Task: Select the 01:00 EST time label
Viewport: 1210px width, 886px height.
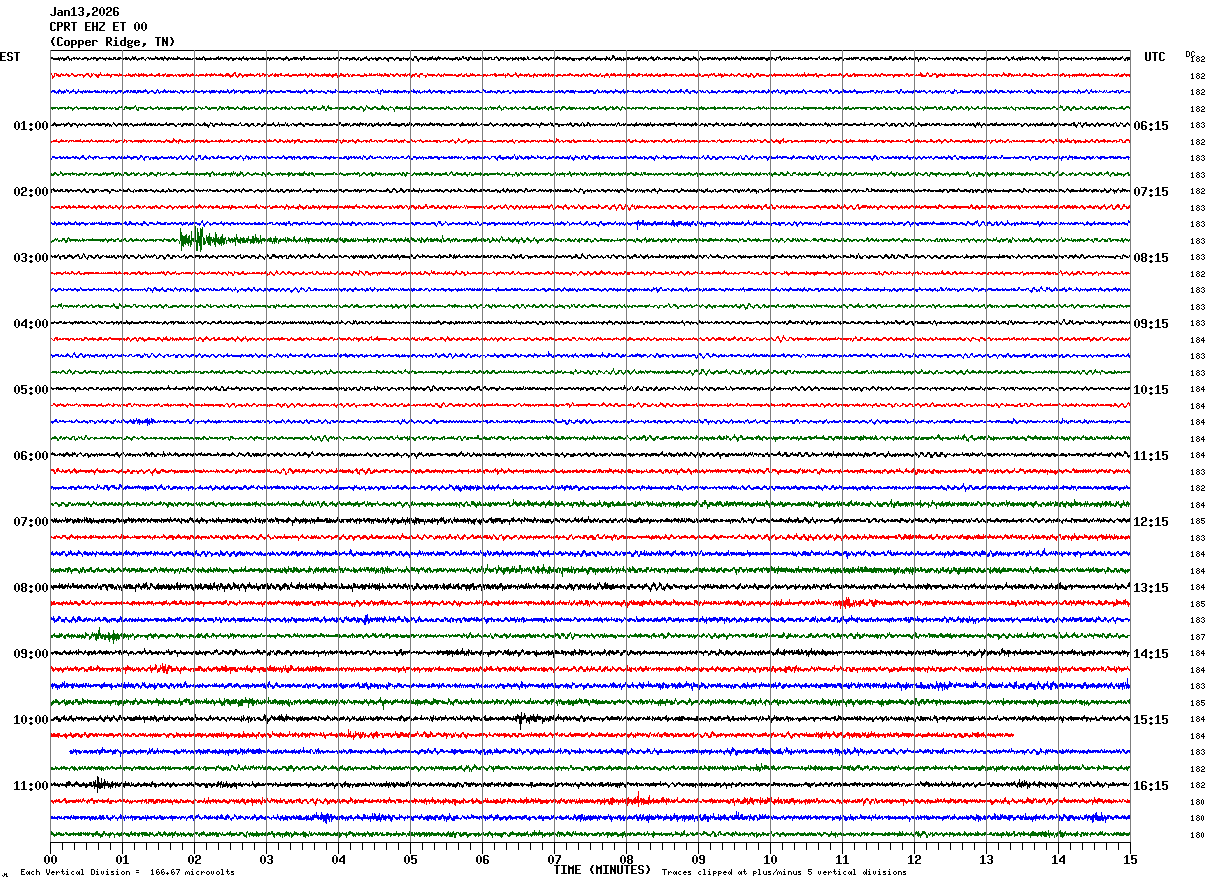Action: (31, 126)
